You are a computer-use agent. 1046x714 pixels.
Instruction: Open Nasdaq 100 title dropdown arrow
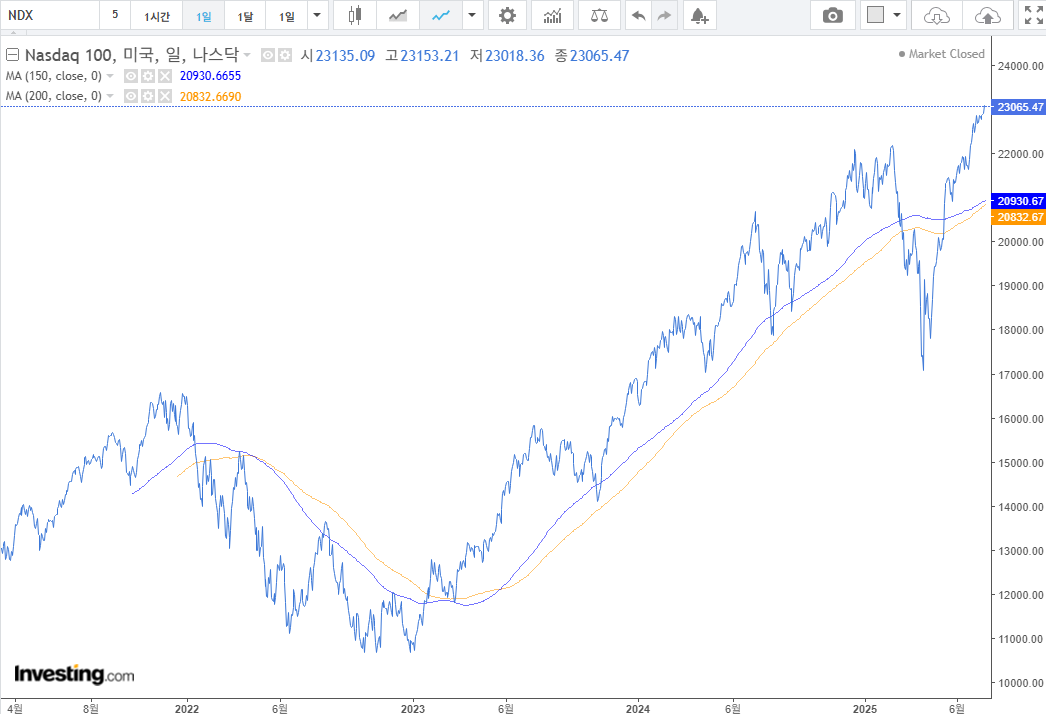[x=247, y=55]
